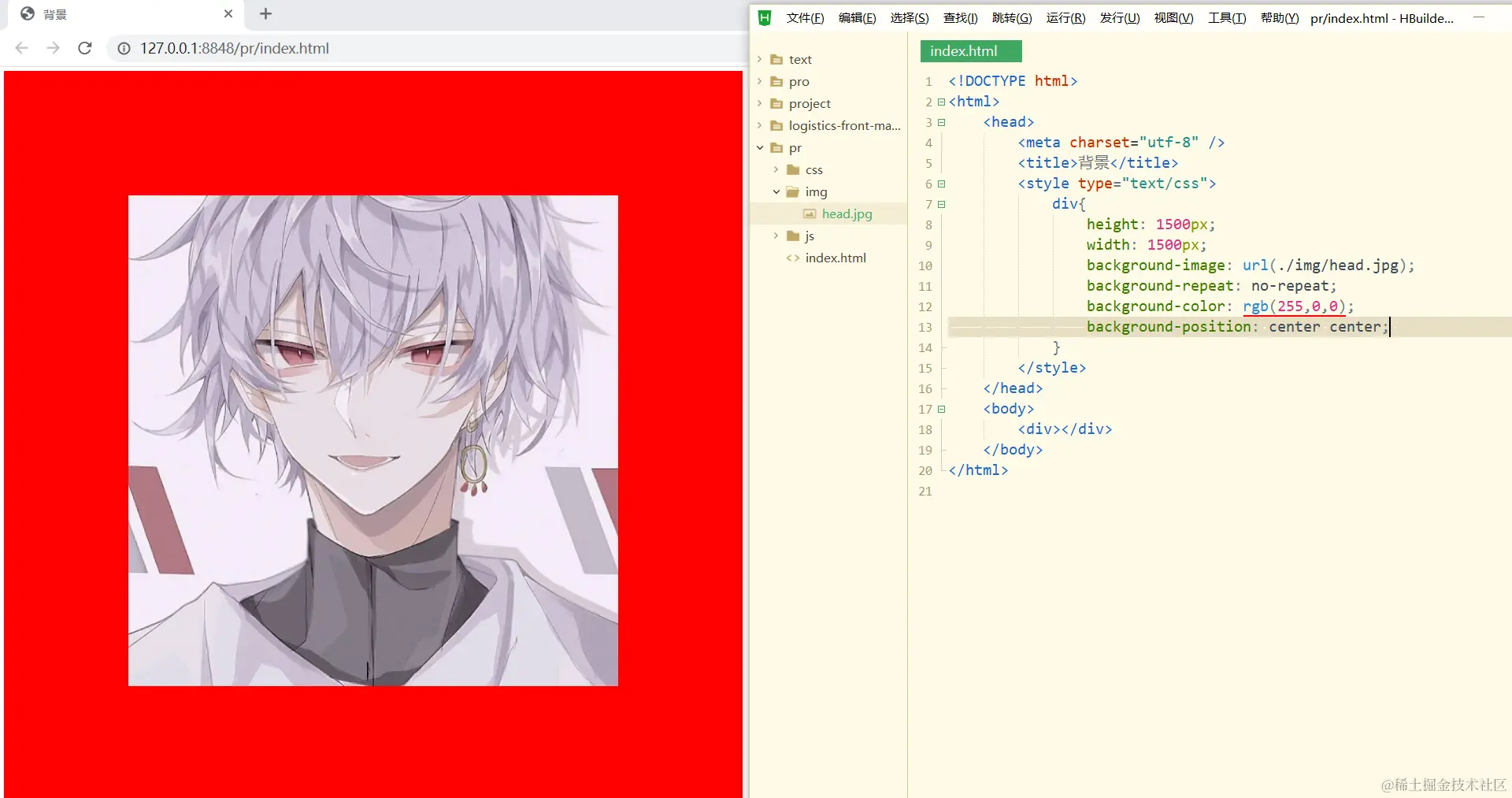
Task: Click the css folder icon
Action: coord(793,169)
